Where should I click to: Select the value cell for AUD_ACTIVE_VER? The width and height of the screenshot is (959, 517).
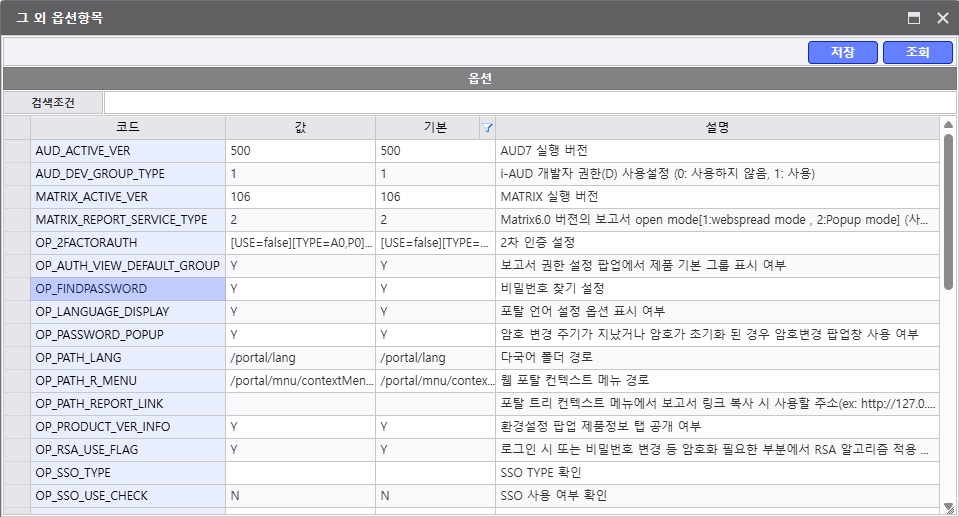click(x=300, y=151)
